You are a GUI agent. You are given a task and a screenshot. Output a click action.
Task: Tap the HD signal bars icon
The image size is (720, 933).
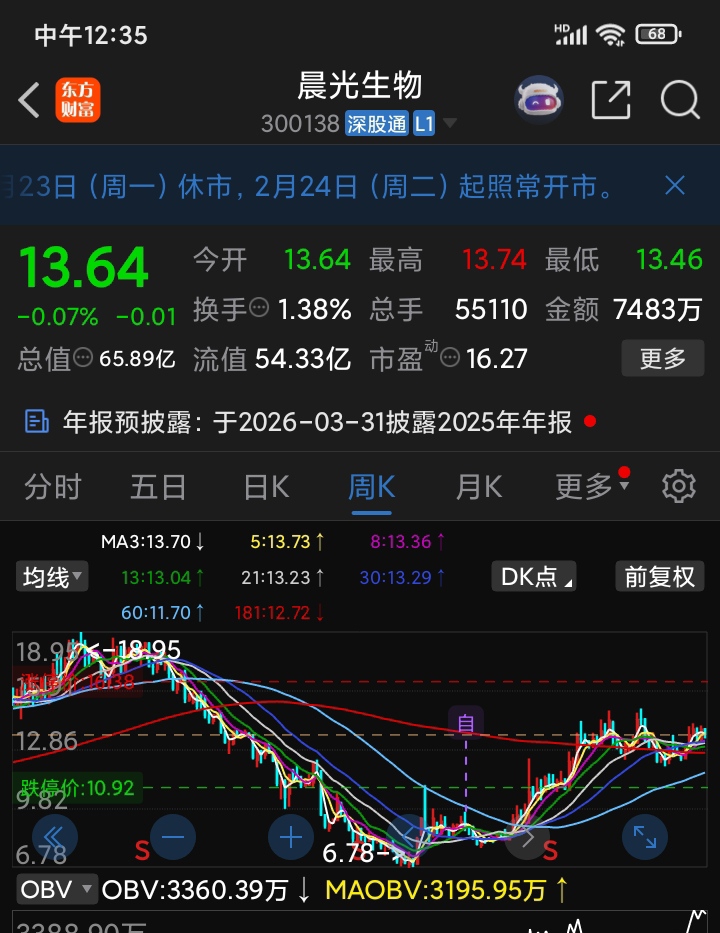[x=571, y=35]
